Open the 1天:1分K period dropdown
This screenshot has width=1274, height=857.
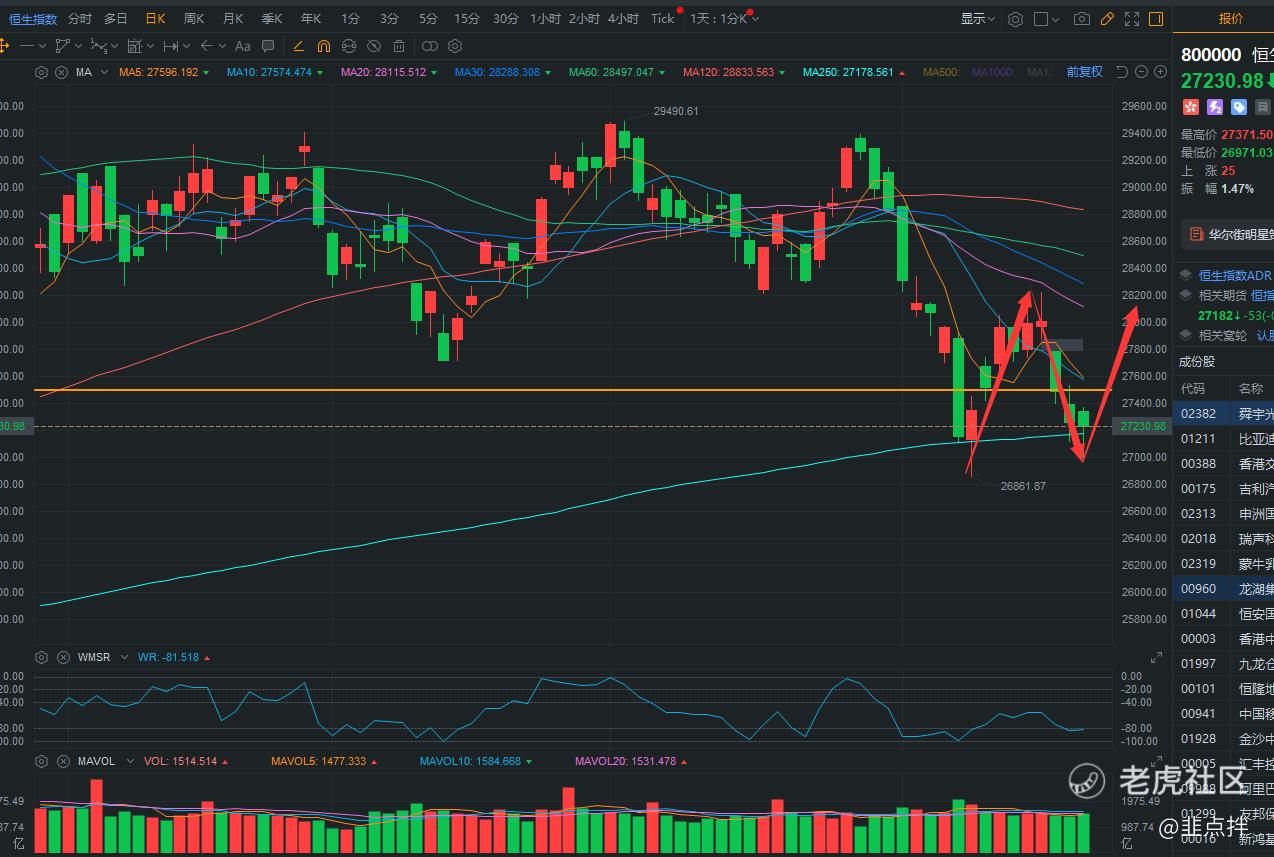point(724,18)
